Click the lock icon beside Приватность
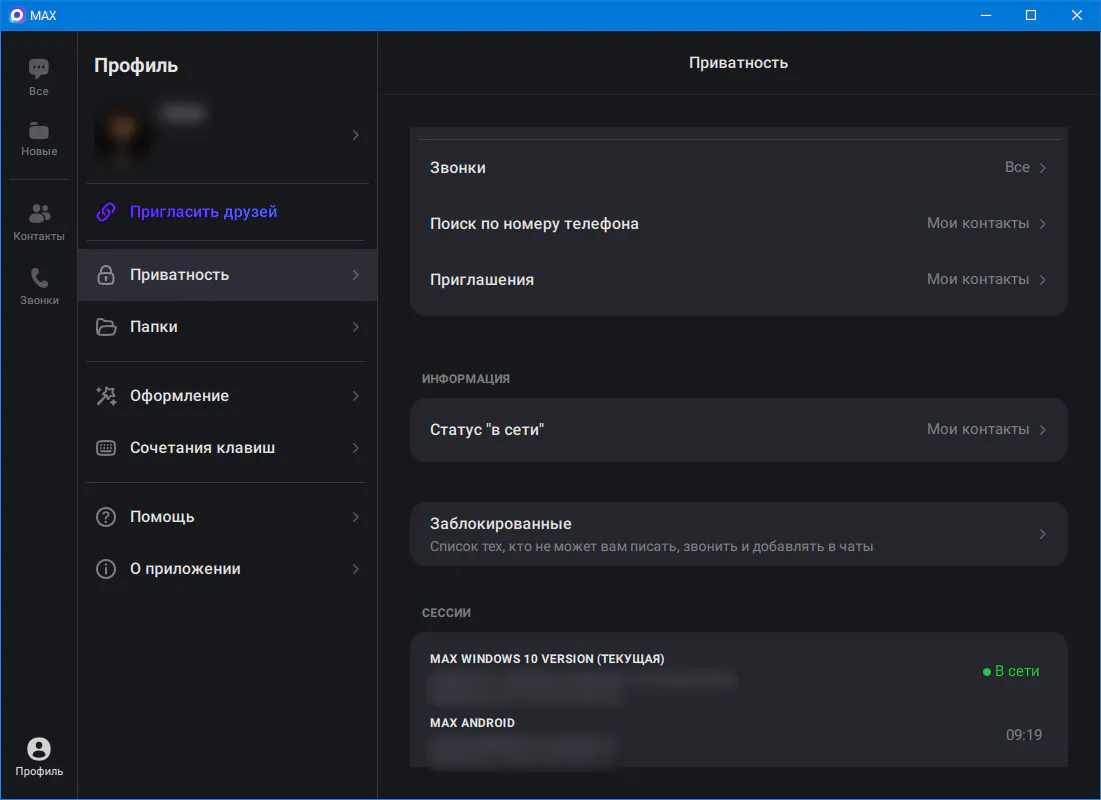 (106, 275)
